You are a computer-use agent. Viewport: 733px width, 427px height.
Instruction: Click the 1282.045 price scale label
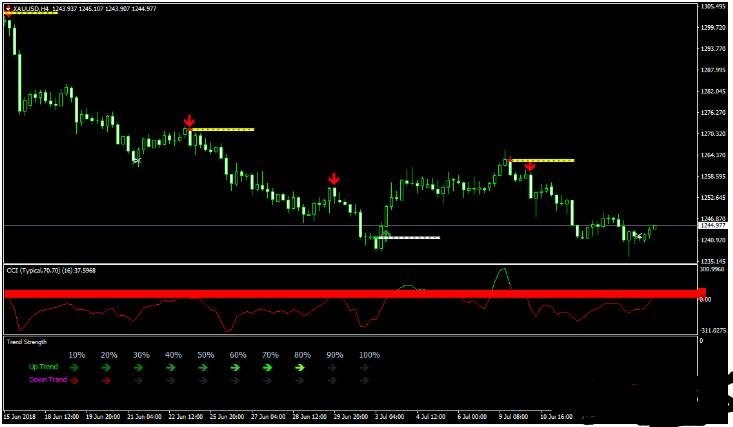(712, 92)
